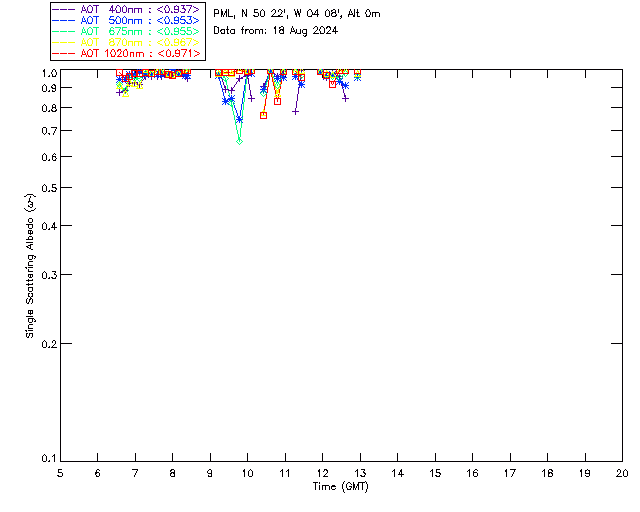This screenshot has height=512, width=640.
Task: Click the AOT 675nm legend entry
Action: click(126, 31)
